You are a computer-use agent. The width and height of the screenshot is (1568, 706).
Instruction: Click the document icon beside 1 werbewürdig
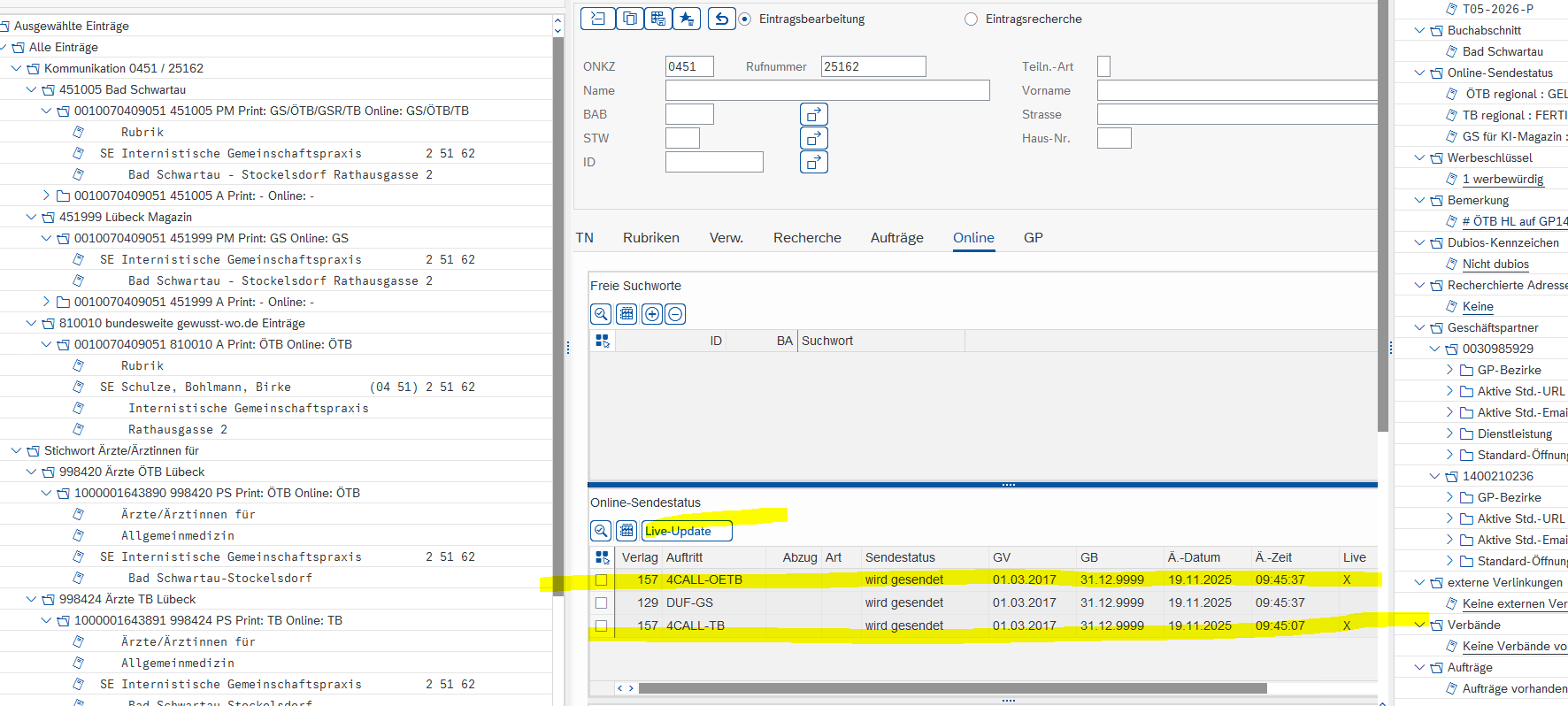point(1451,179)
